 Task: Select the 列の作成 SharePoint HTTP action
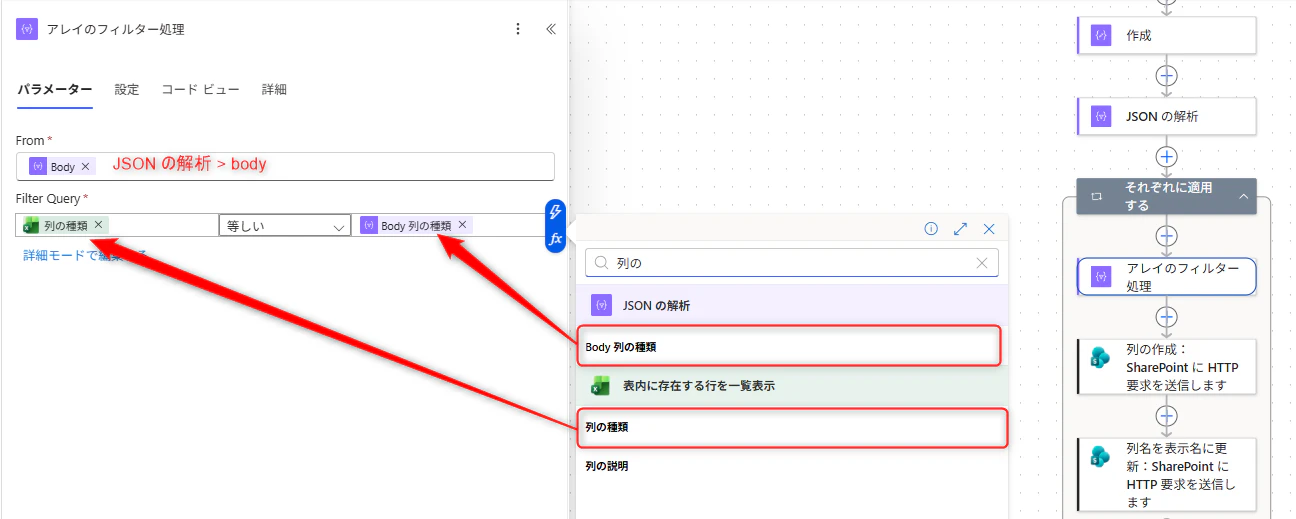pyautogui.click(x=1166, y=366)
